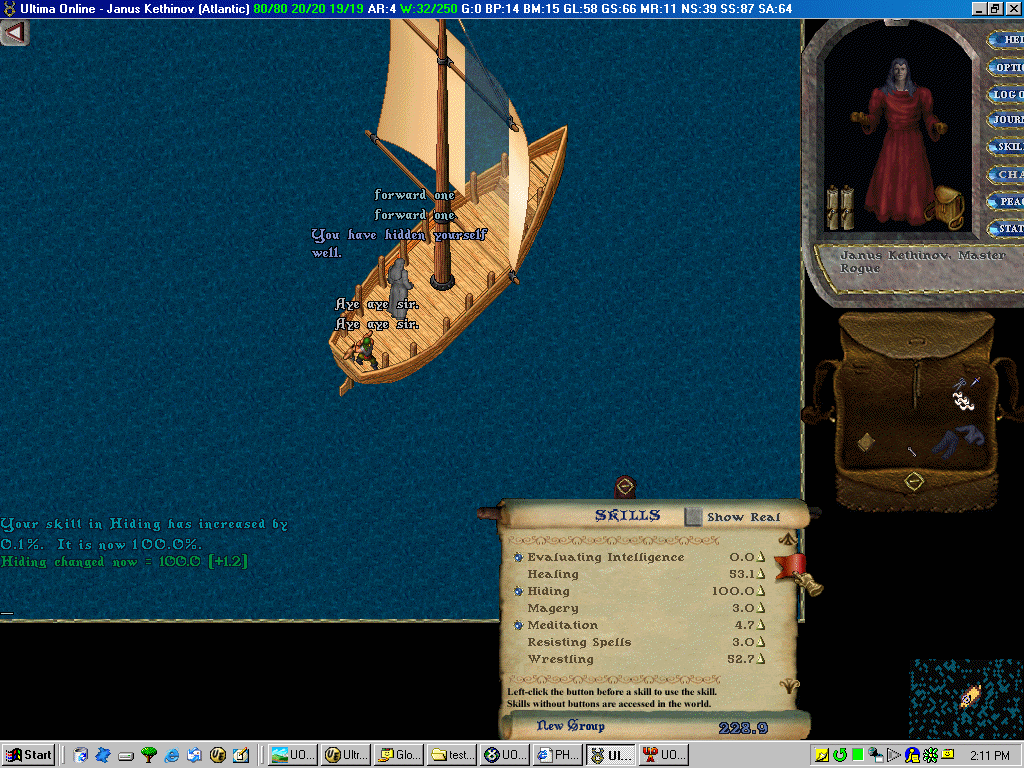Click the radar minimap boat marker

tap(968, 697)
